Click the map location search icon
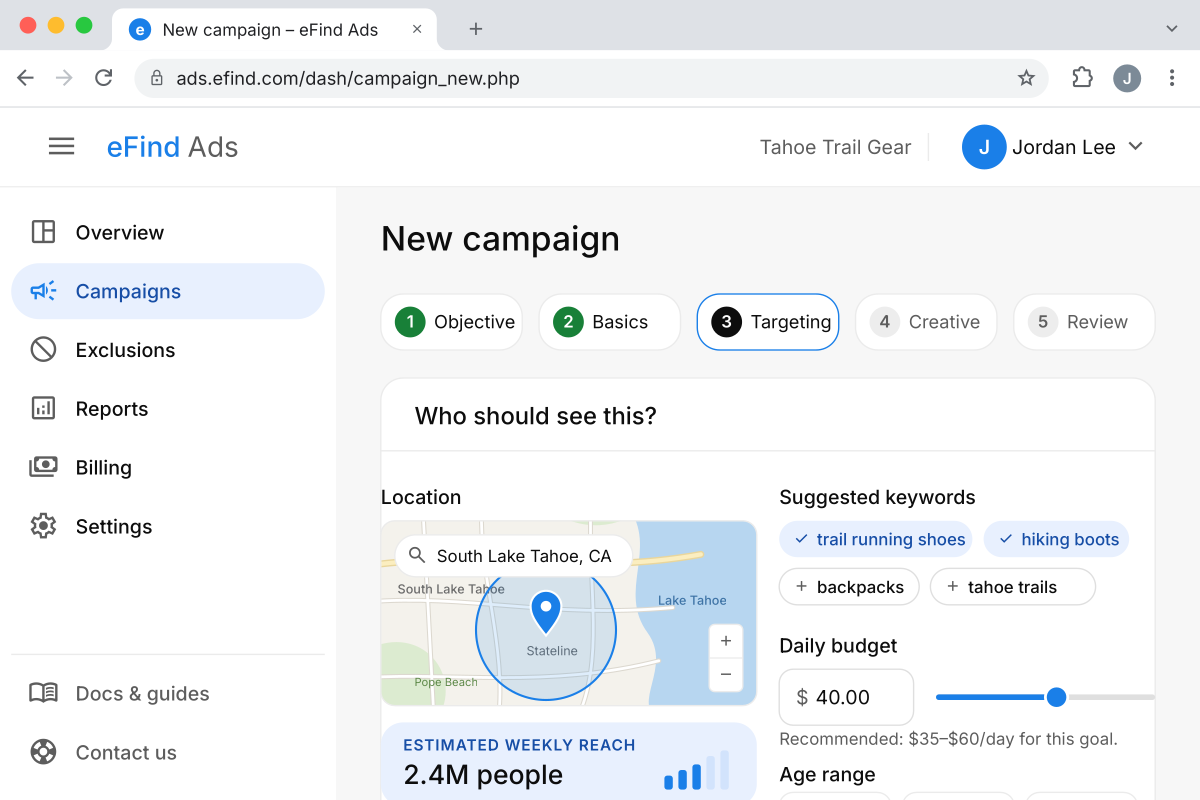The height and width of the screenshot is (800, 1200). tap(417, 556)
